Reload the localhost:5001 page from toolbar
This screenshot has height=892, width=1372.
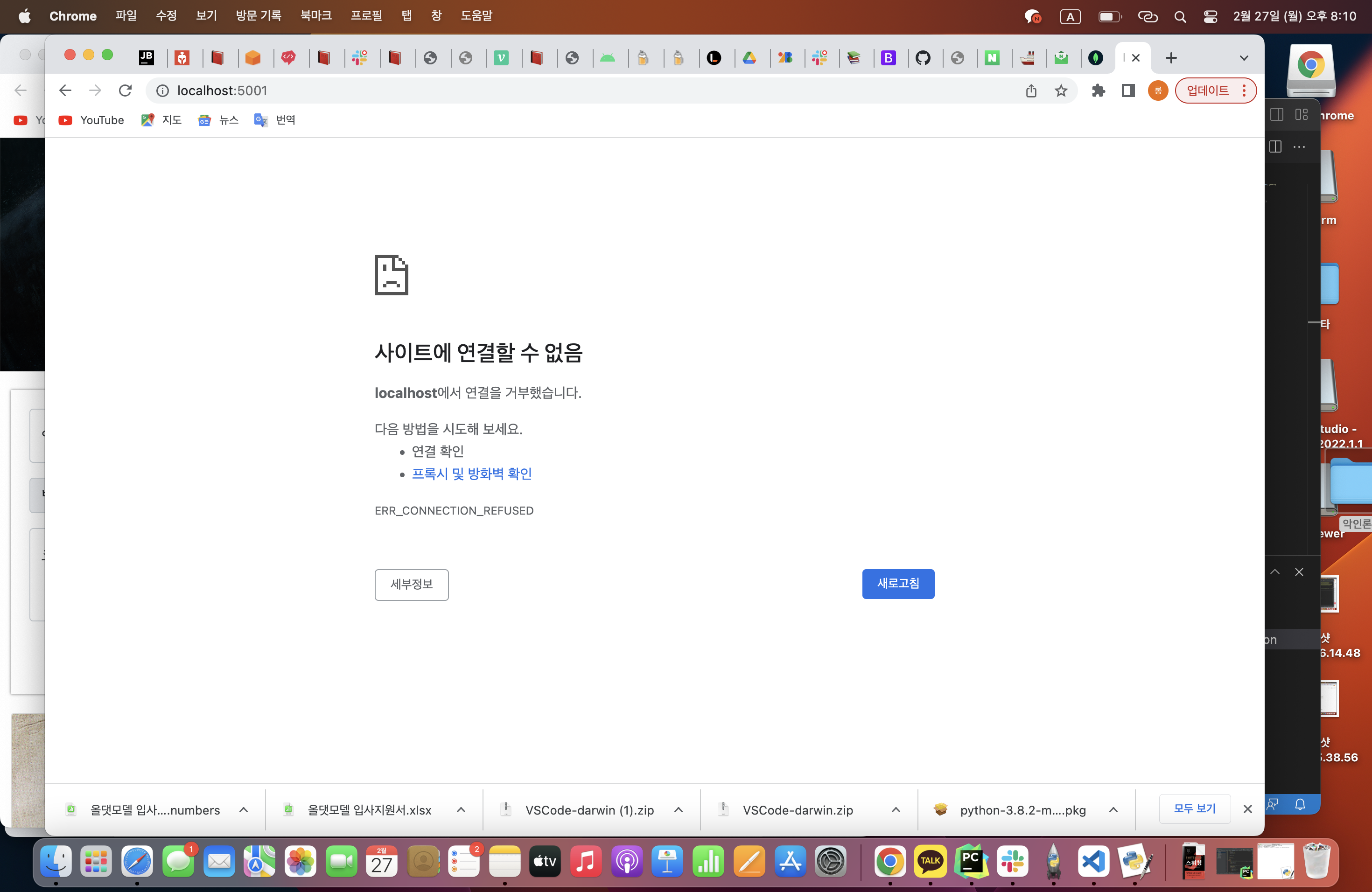pos(125,91)
